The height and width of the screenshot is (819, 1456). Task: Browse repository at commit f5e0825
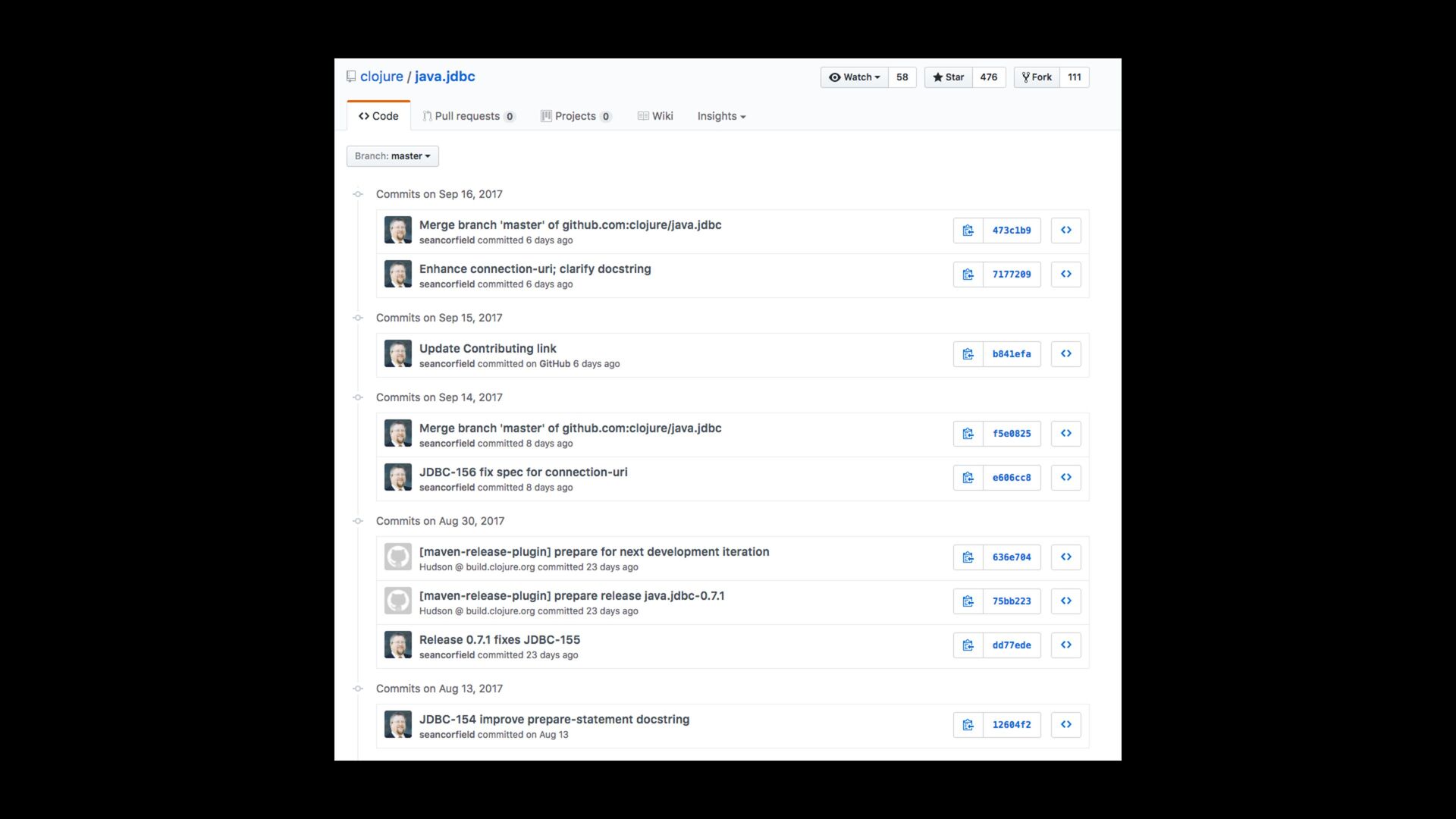tap(1065, 434)
